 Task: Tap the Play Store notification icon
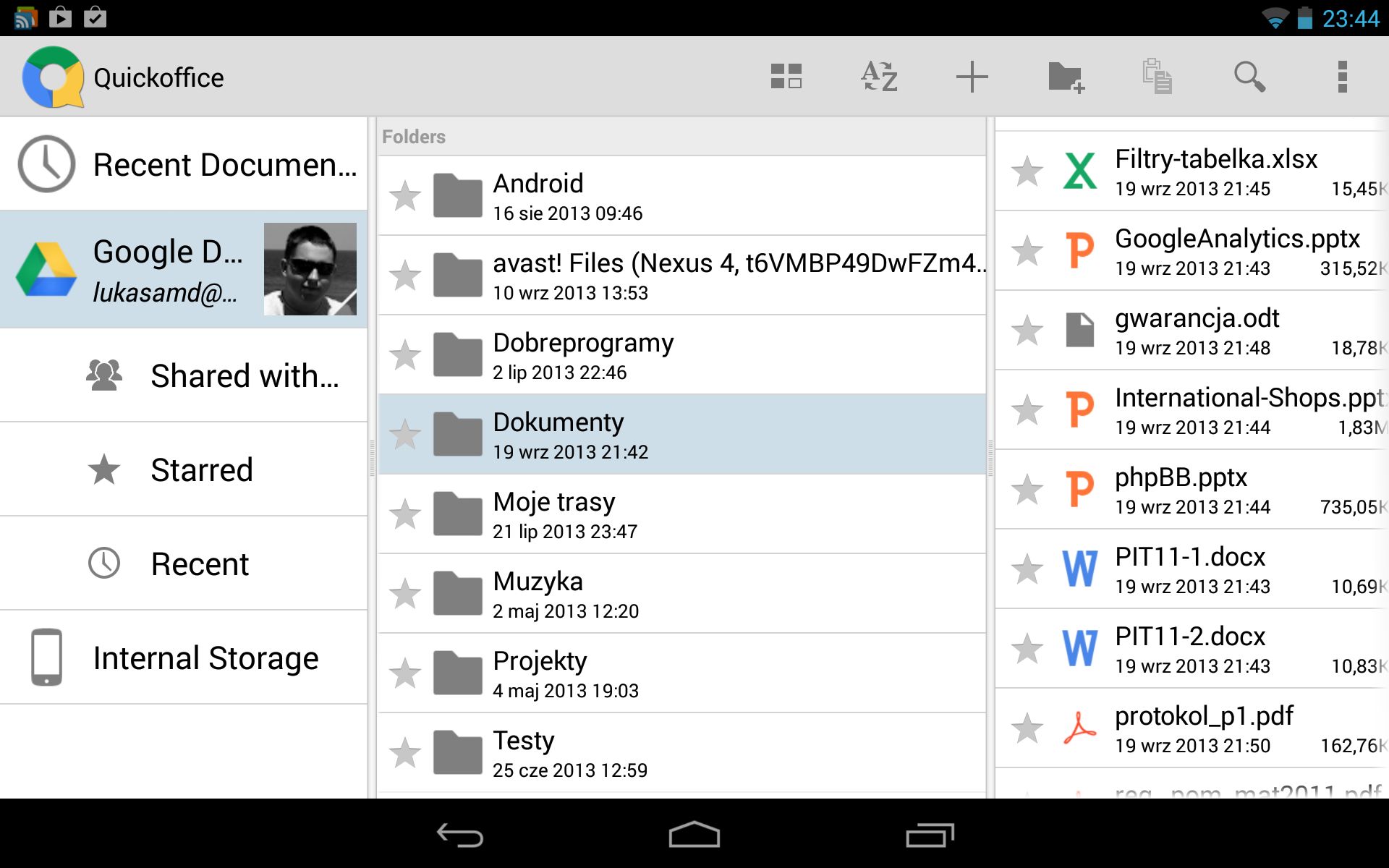click(61, 17)
